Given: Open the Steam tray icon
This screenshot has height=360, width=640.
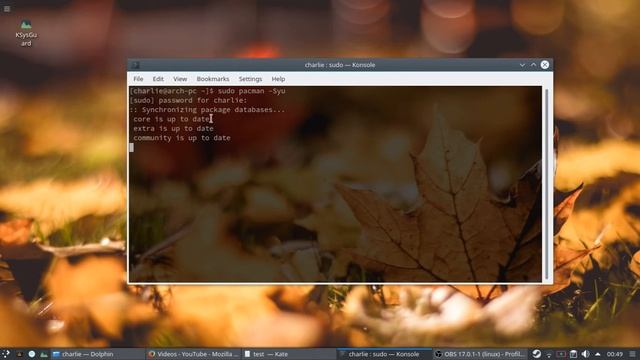Looking at the screenshot, I should pos(536,354).
